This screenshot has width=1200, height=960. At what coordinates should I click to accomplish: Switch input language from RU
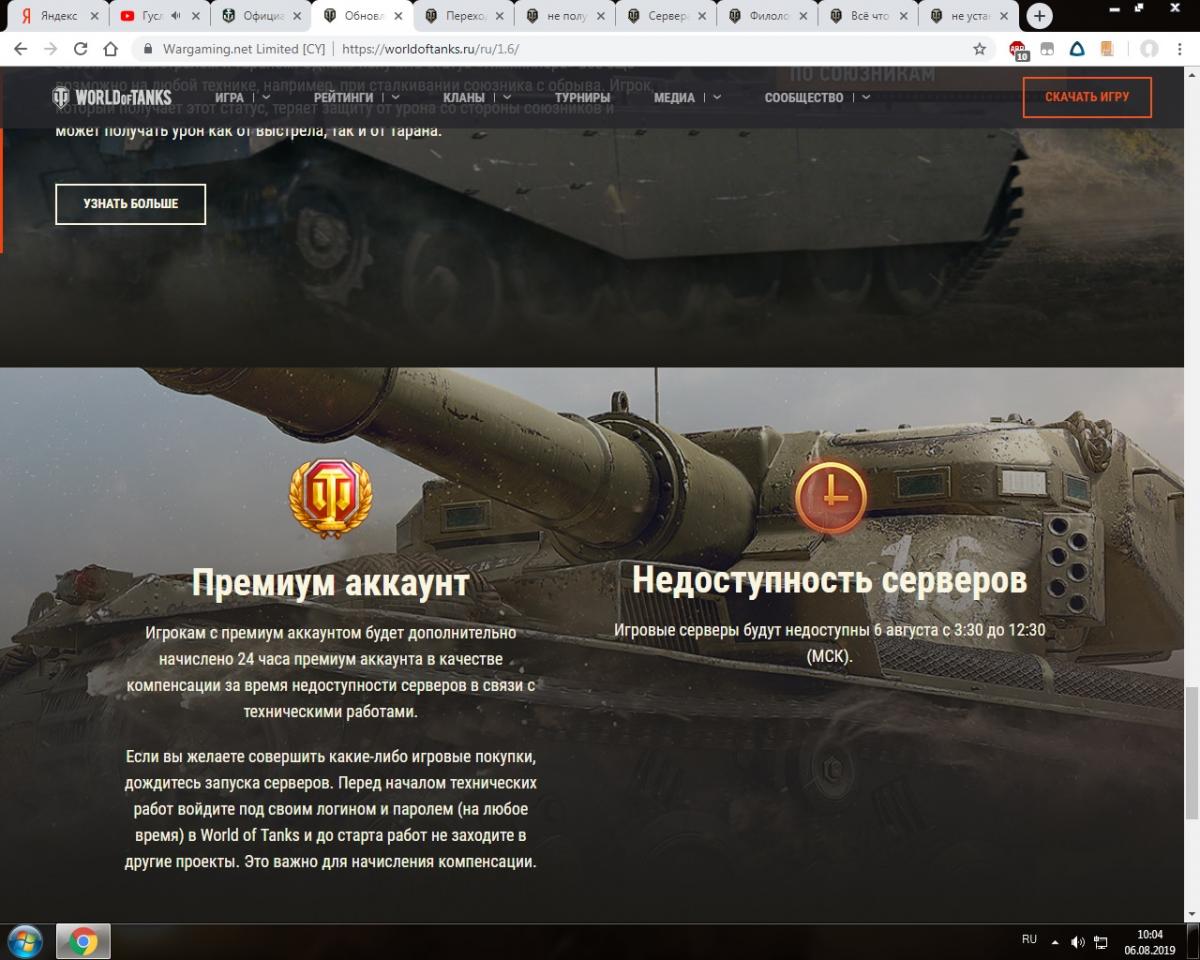point(1029,940)
